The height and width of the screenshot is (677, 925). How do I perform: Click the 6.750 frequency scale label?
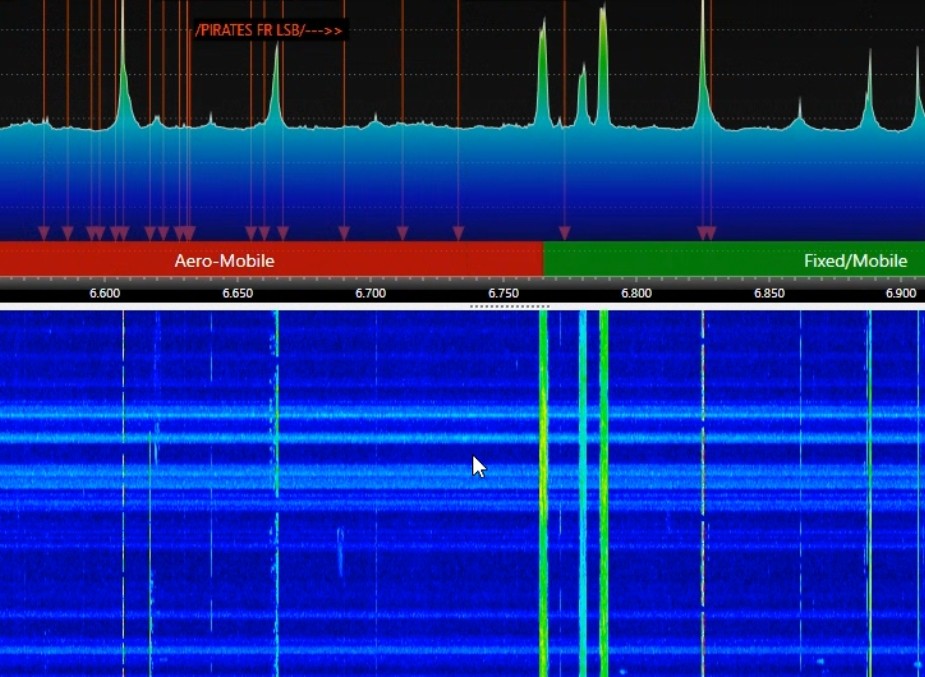pyautogui.click(x=503, y=294)
